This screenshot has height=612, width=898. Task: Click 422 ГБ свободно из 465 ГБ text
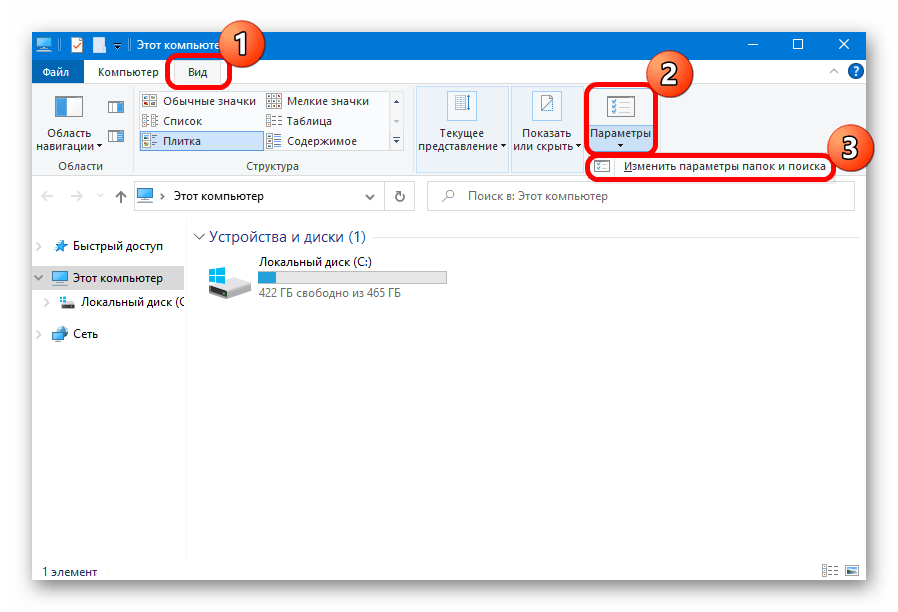pos(330,293)
